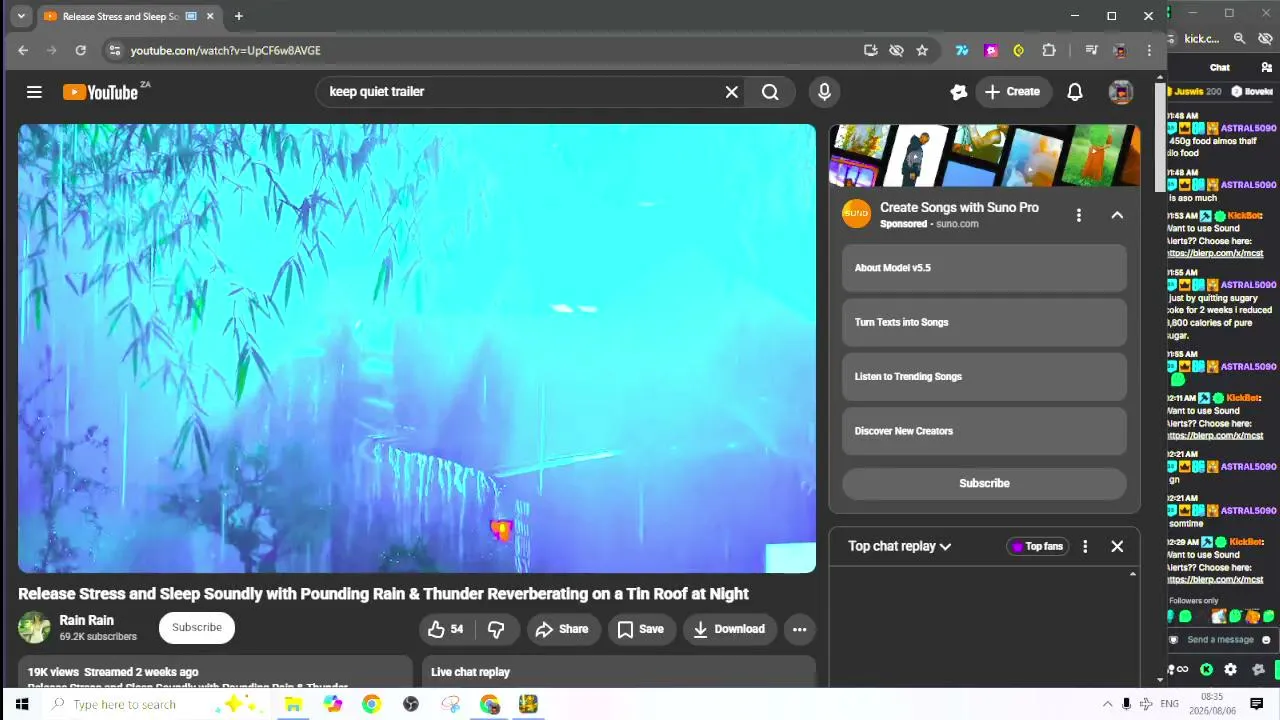1280x720 pixels.
Task: Click the sparkle icon beside Create
Action: click(958, 92)
